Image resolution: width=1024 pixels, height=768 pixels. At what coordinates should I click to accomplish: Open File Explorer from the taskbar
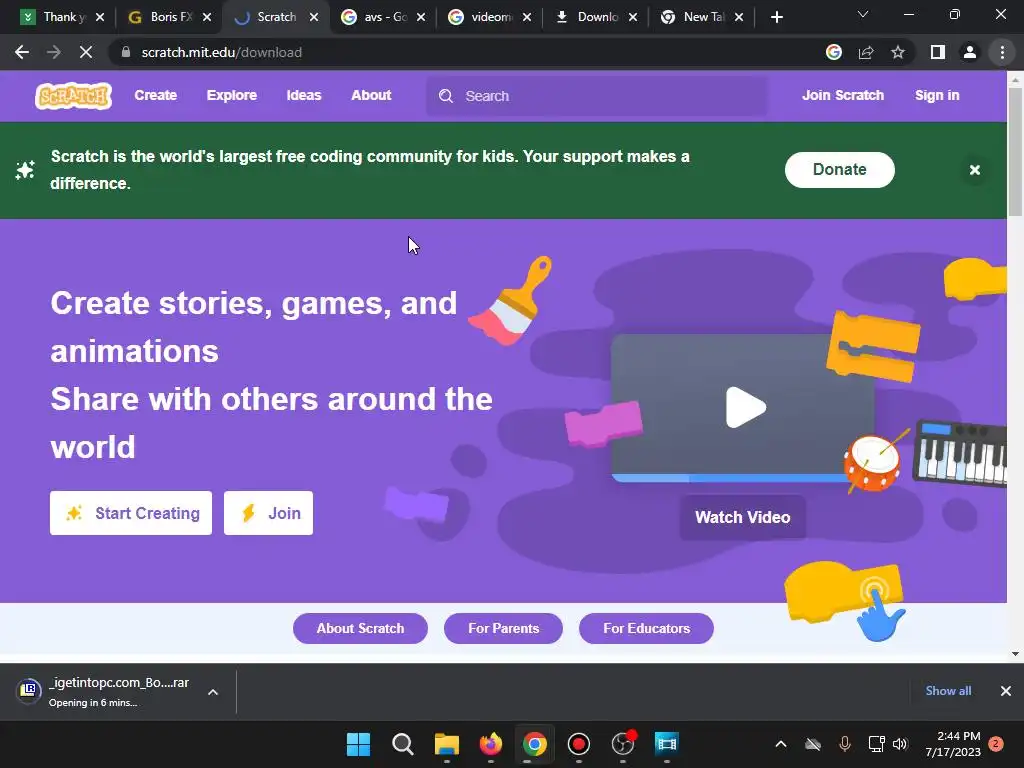point(447,744)
